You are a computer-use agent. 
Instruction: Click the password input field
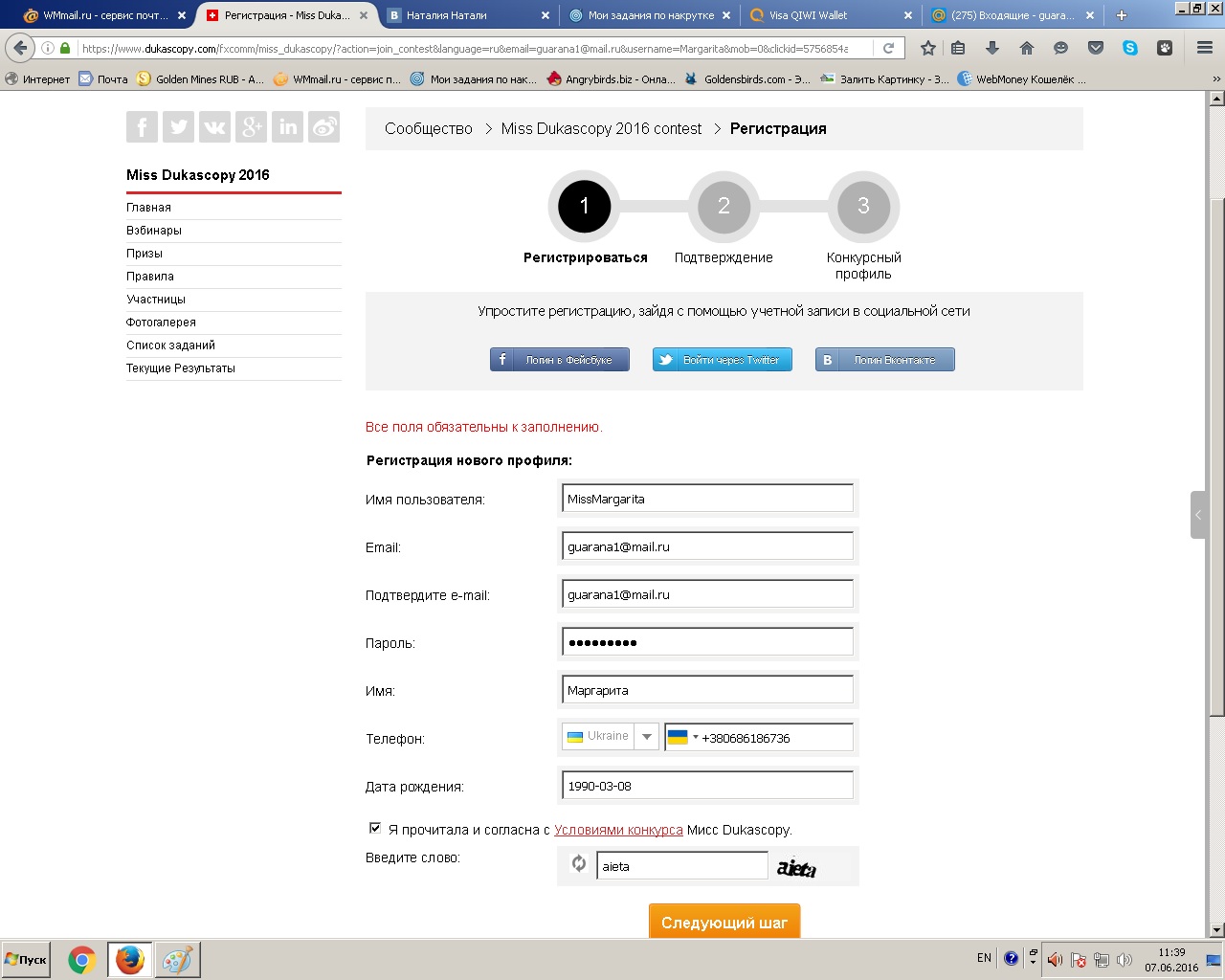point(707,642)
